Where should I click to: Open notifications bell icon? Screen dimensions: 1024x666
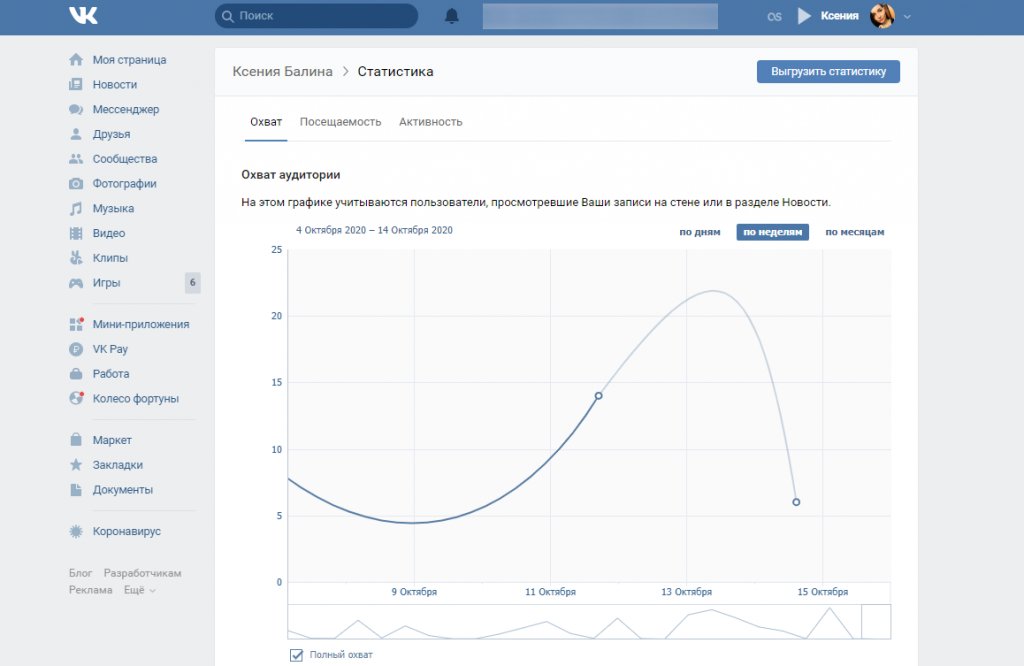[x=452, y=16]
